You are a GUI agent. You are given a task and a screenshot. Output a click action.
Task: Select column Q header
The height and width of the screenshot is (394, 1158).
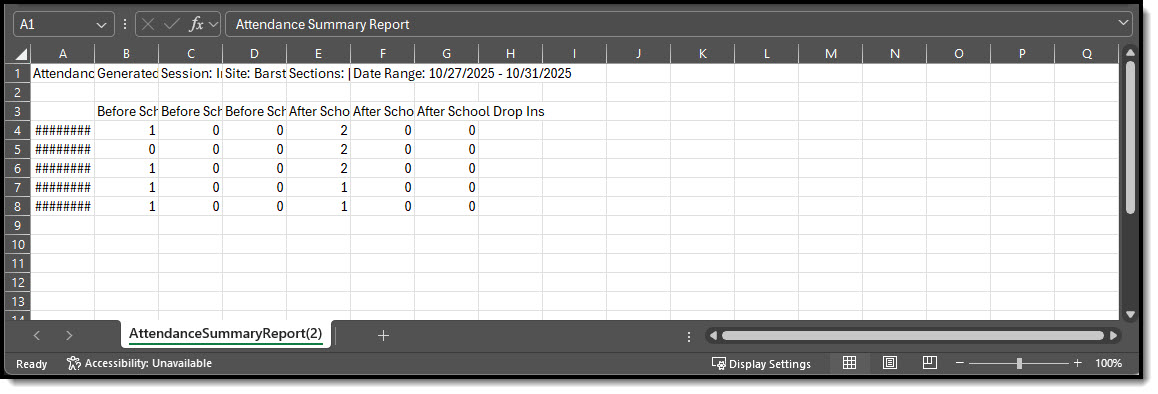click(x=1086, y=54)
